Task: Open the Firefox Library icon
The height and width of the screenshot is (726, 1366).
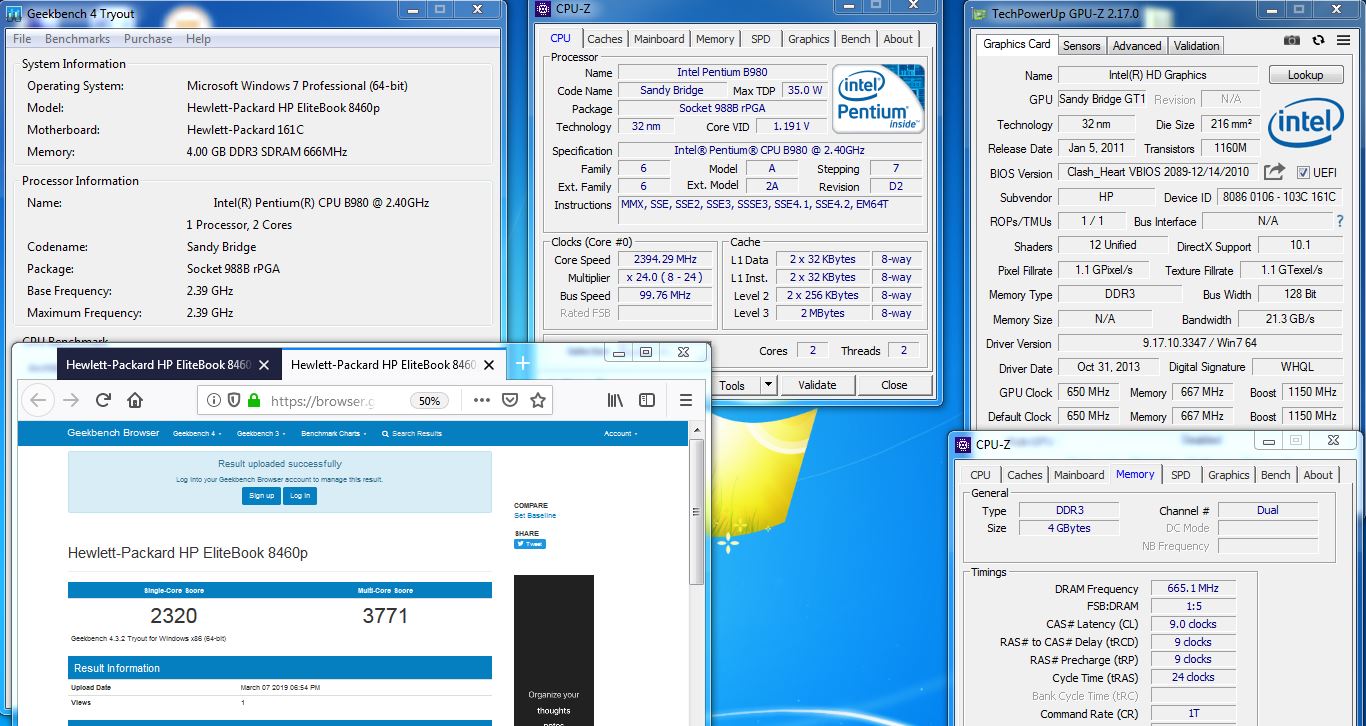Action: (x=615, y=400)
